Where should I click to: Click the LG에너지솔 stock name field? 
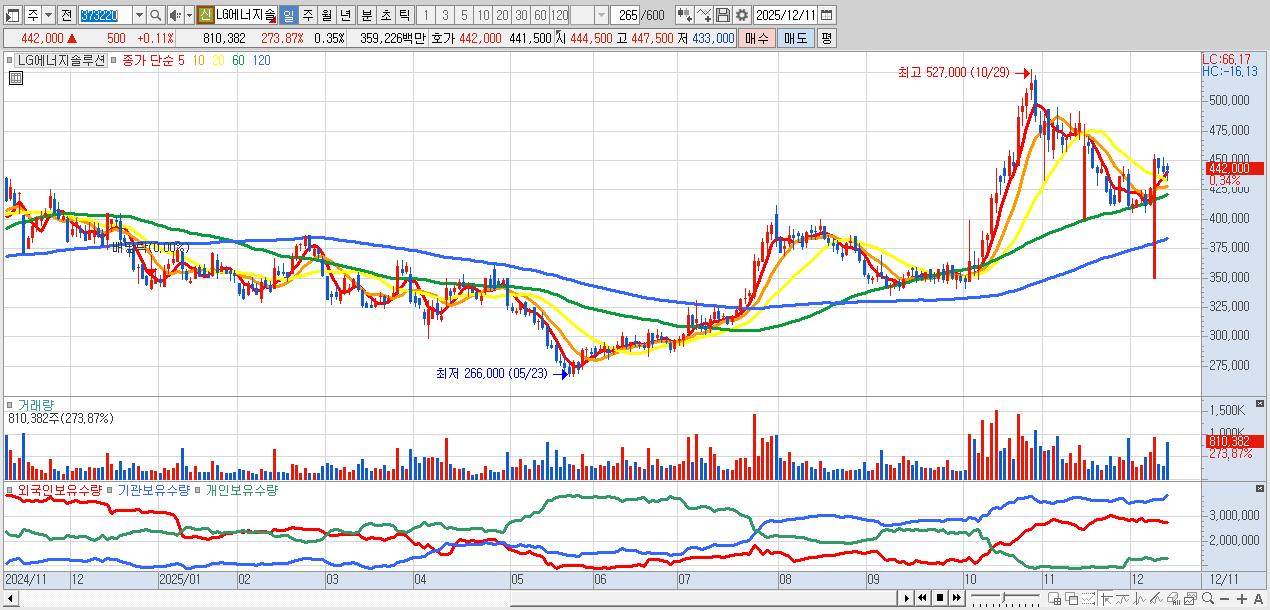pyautogui.click(x=244, y=16)
